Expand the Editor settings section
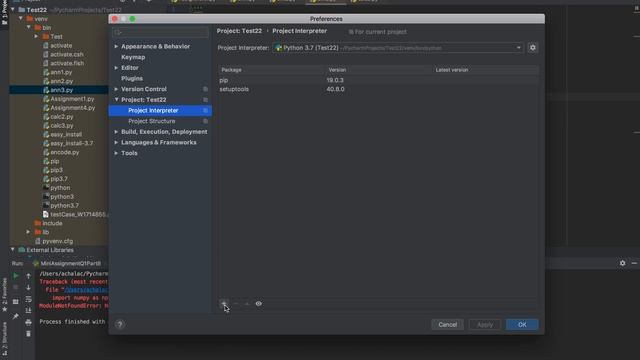640x360 pixels. coord(116,68)
